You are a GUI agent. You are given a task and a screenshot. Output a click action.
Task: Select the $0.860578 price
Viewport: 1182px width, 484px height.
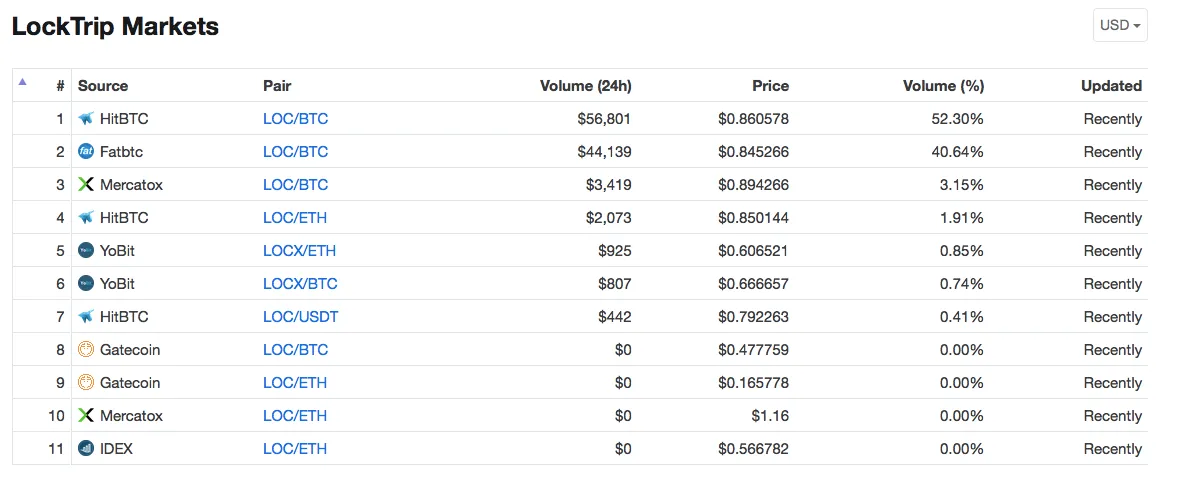click(753, 119)
